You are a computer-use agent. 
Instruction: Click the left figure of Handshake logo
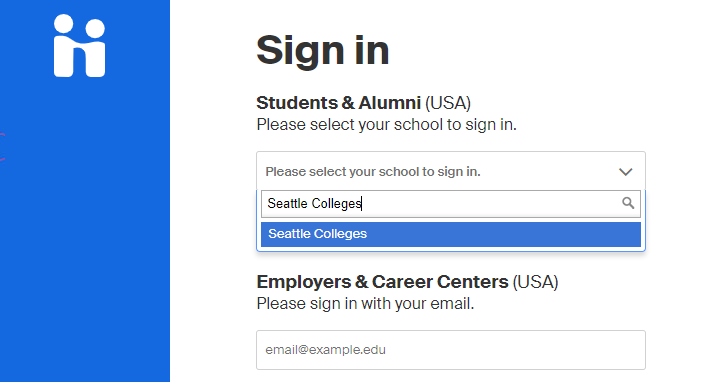tap(64, 45)
